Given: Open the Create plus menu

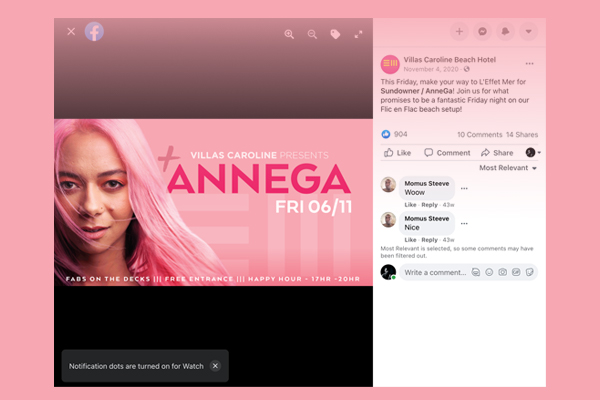Looking at the screenshot, I should [459, 31].
